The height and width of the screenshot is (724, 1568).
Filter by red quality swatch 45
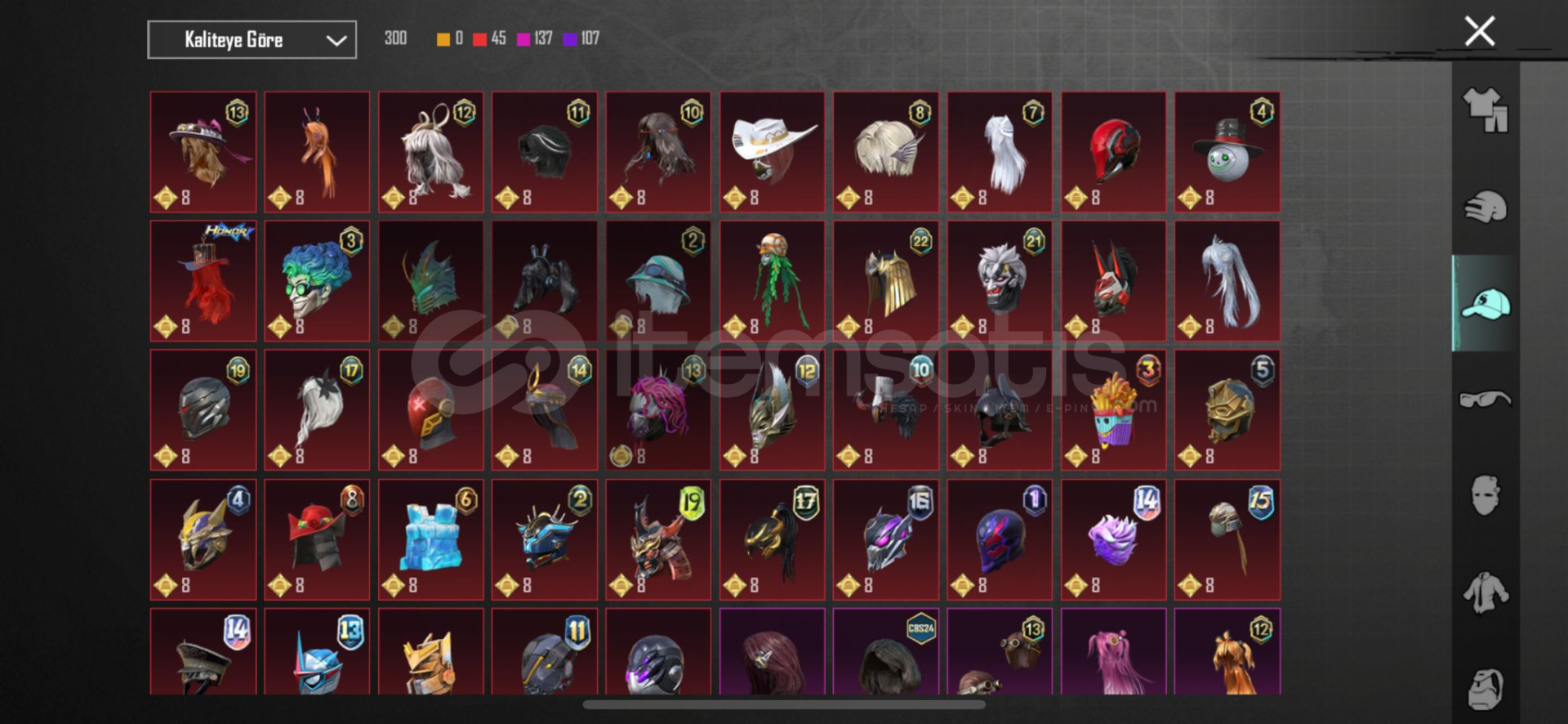489,38
